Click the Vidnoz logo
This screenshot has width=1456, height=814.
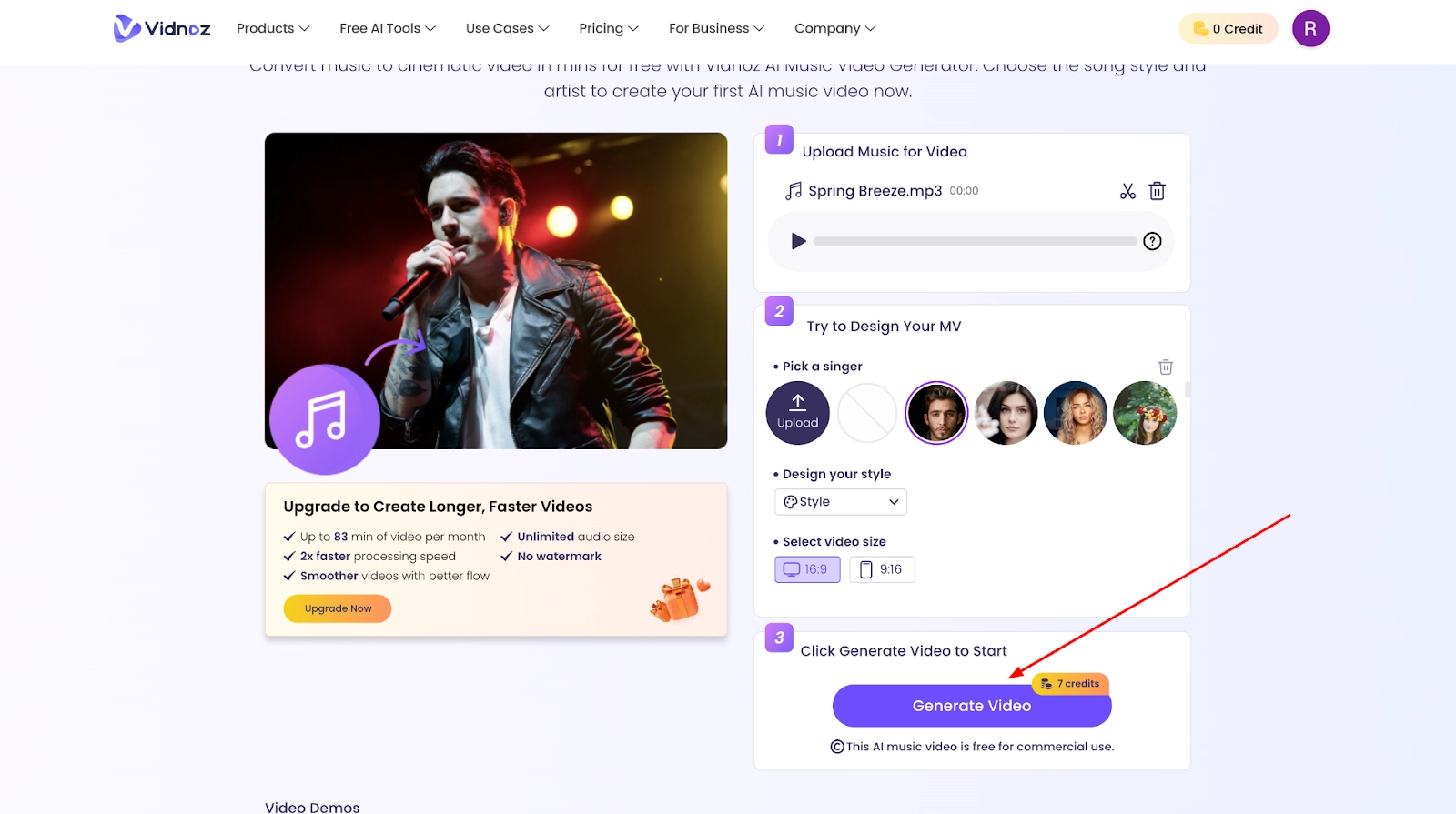point(162,29)
